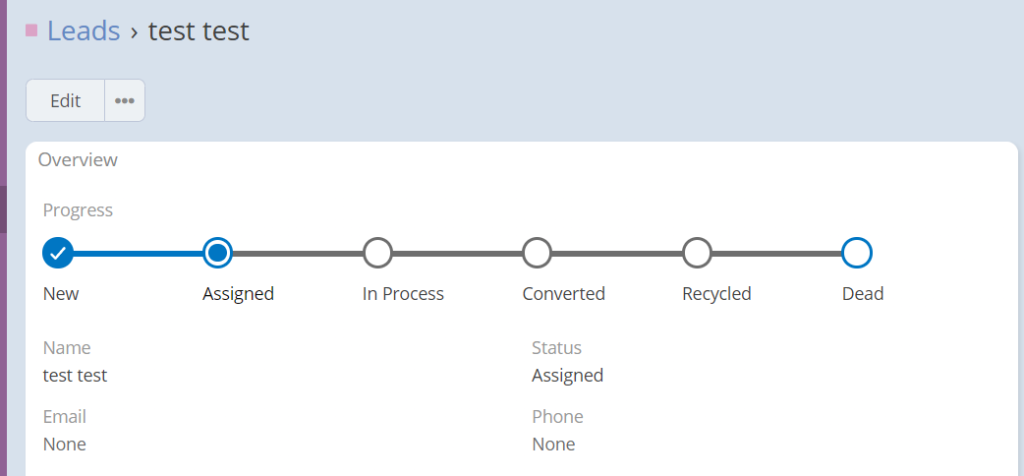Click the Email field value None

point(65,445)
